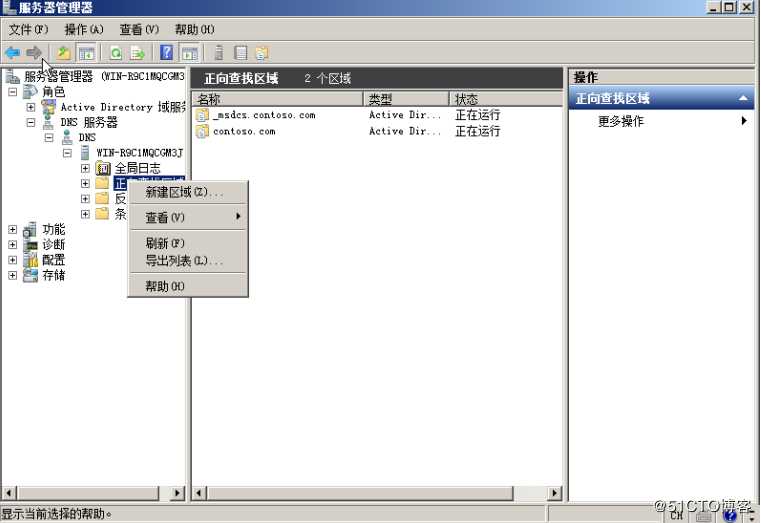Open the 操作(A) menu
Viewport: 761px width, 523px height.
[x=84, y=30]
